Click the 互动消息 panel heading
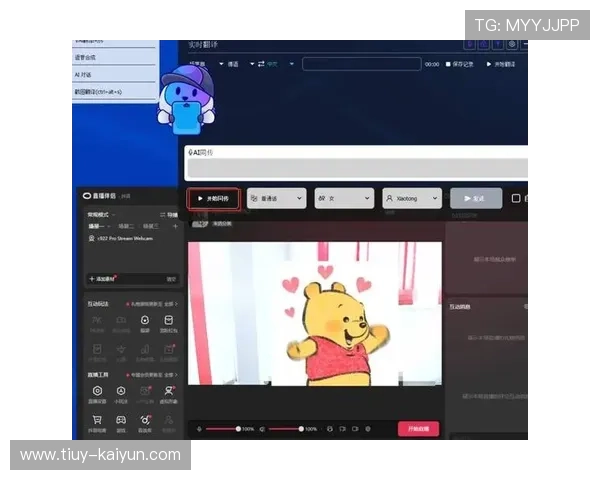Screen dimensions: 600x480 tap(460, 307)
